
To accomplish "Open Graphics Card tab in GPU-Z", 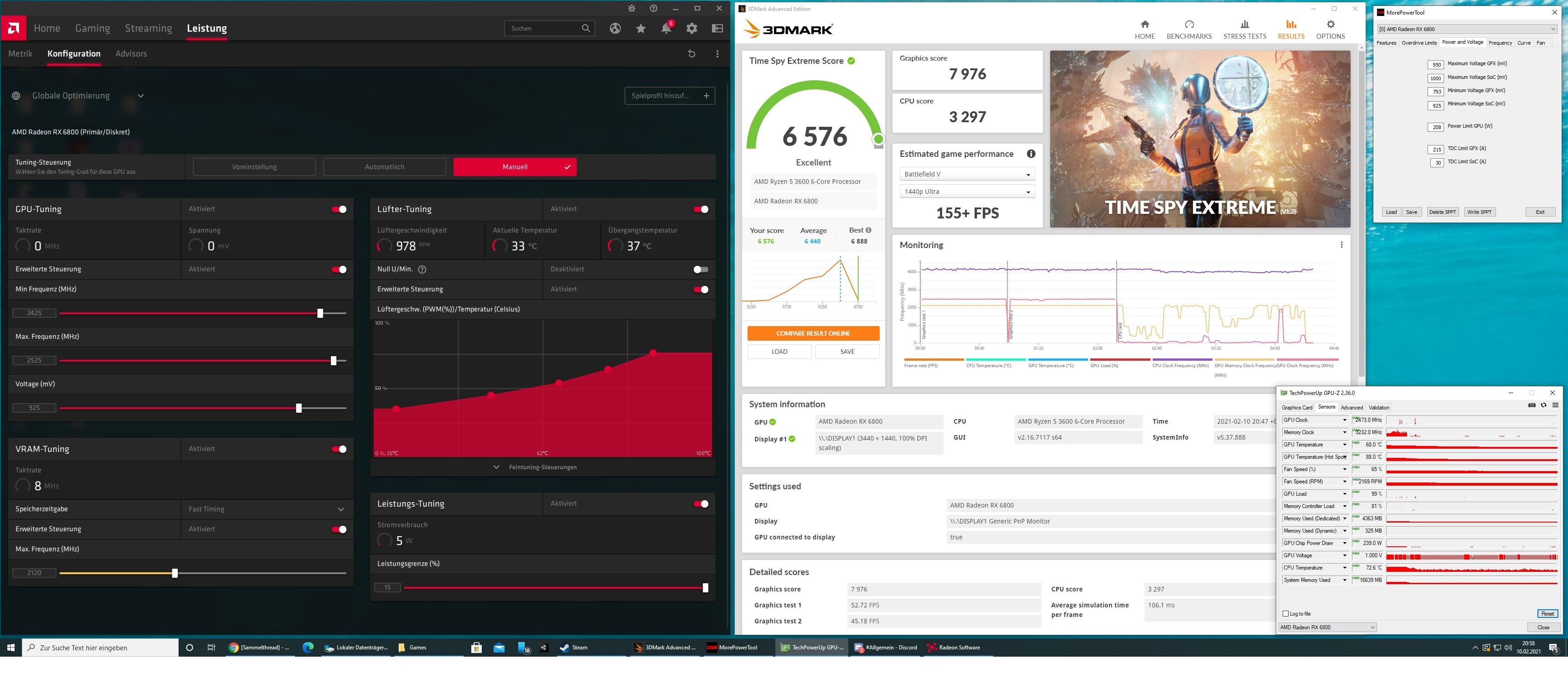I will coord(1297,407).
